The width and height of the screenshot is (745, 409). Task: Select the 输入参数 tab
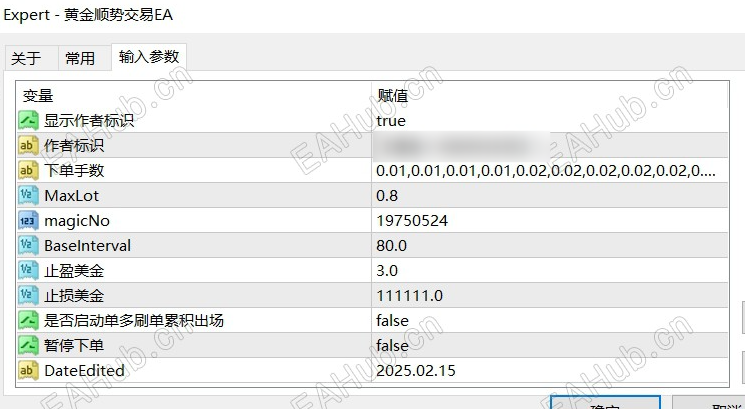(149, 57)
